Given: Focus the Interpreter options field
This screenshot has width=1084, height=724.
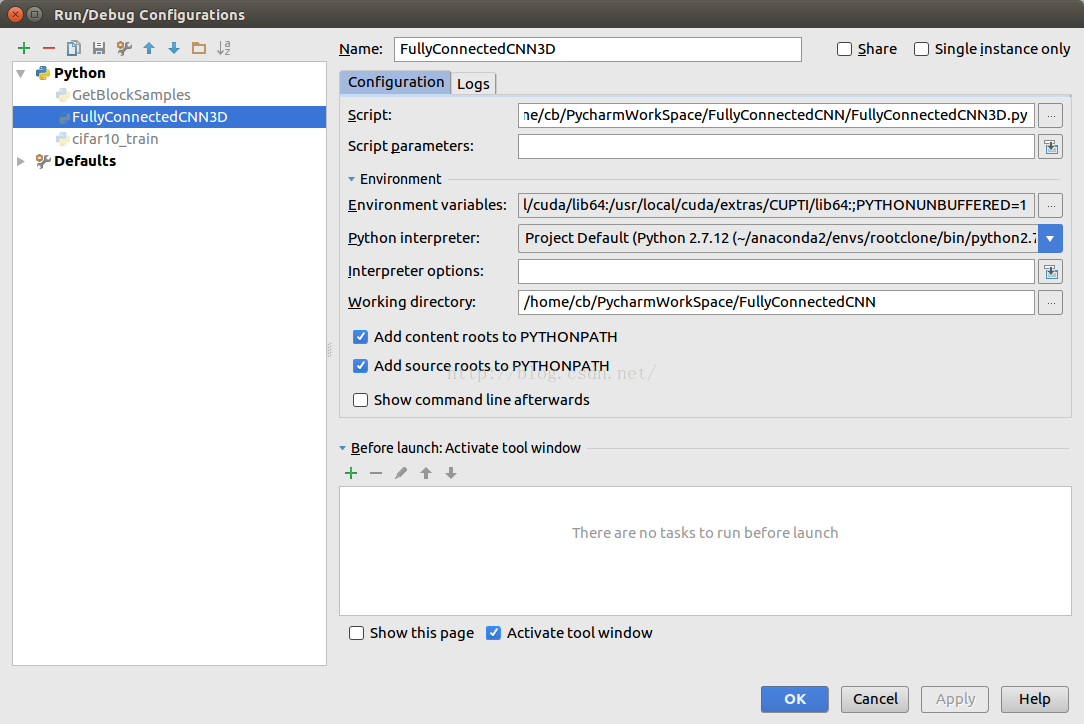Looking at the screenshot, I should (x=776, y=272).
